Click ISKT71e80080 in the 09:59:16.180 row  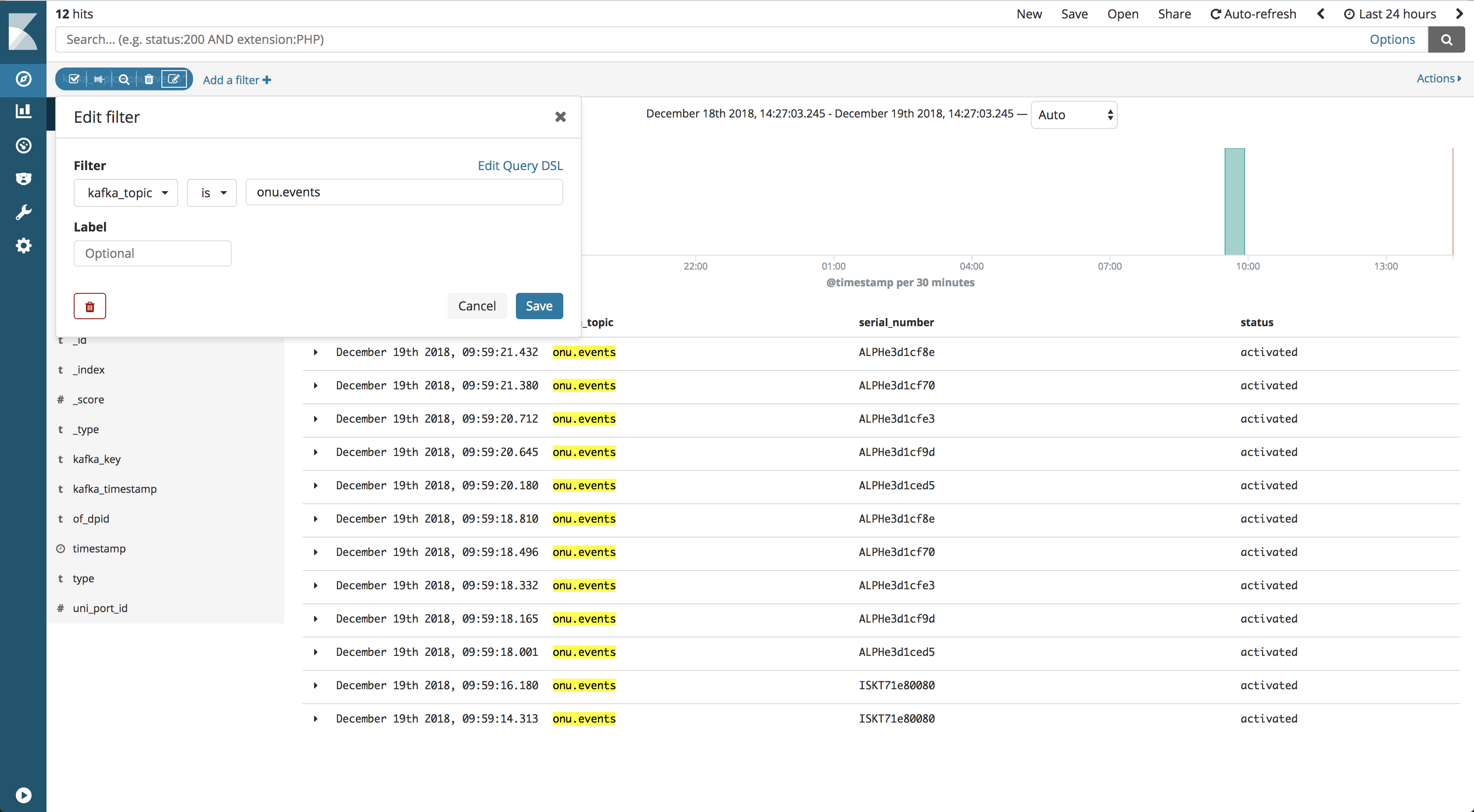[897, 685]
